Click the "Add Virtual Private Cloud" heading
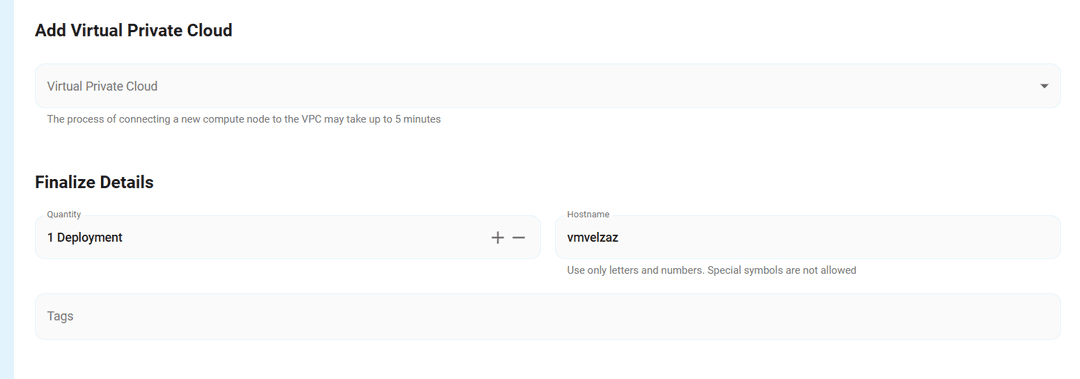 pyautogui.click(x=134, y=30)
